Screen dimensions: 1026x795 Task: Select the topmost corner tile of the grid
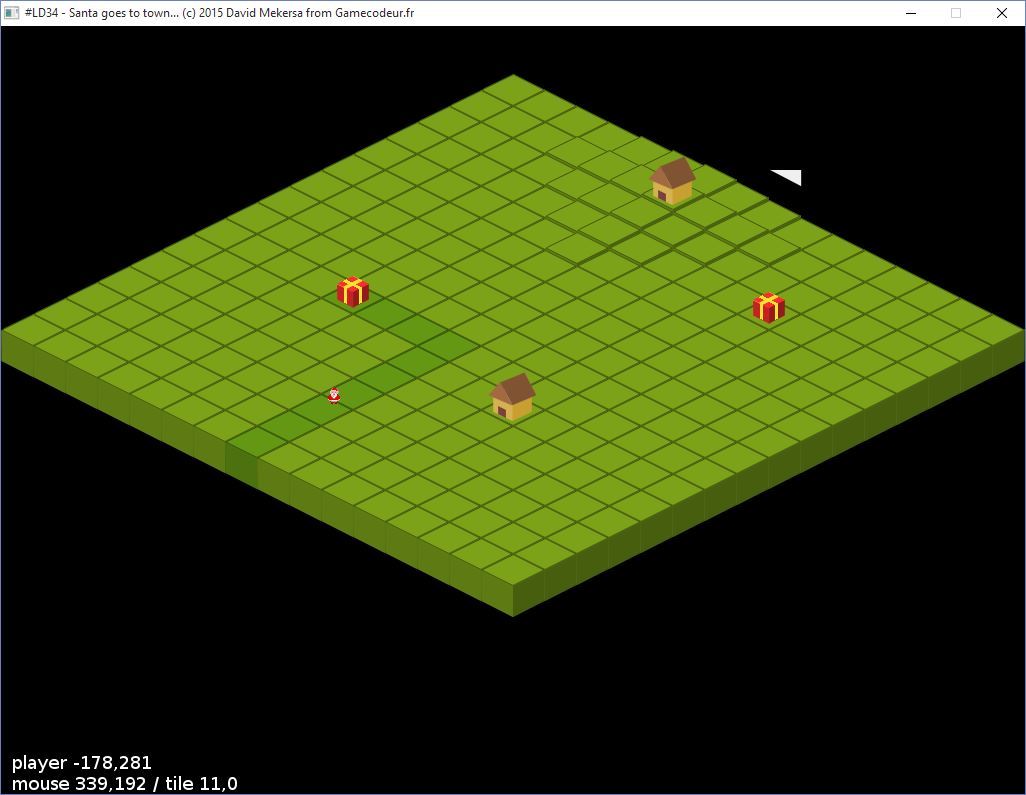click(x=512, y=90)
